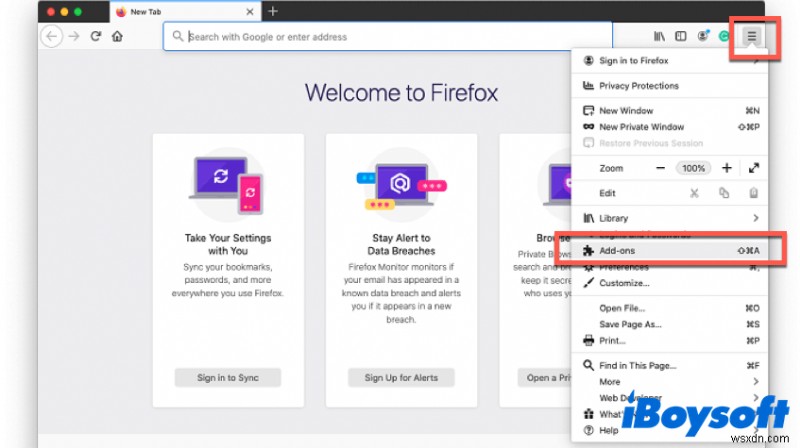Select New Private Window
This screenshot has height=448, width=800.
[x=670, y=127]
